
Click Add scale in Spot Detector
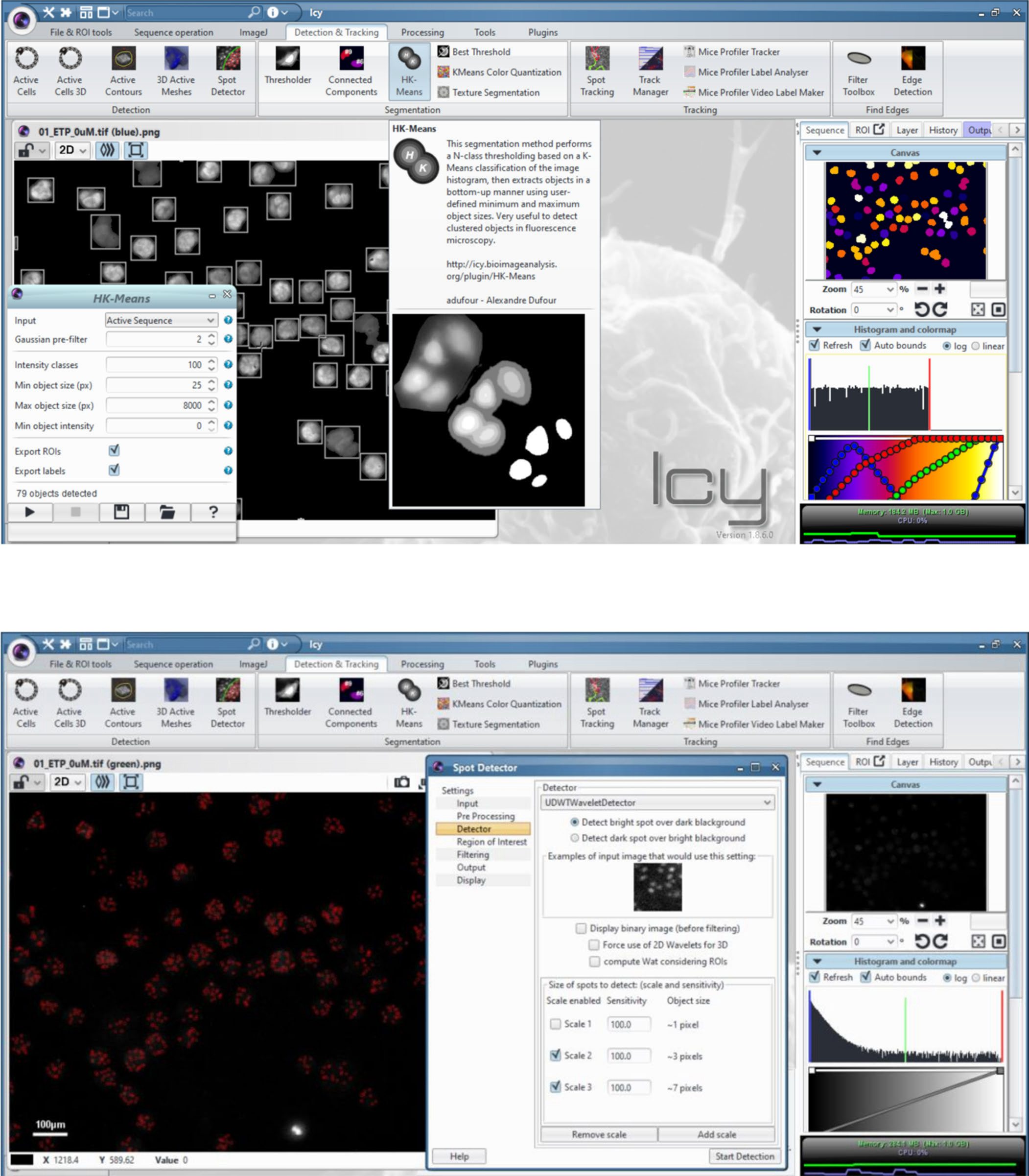pyautogui.click(x=716, y=1134)
